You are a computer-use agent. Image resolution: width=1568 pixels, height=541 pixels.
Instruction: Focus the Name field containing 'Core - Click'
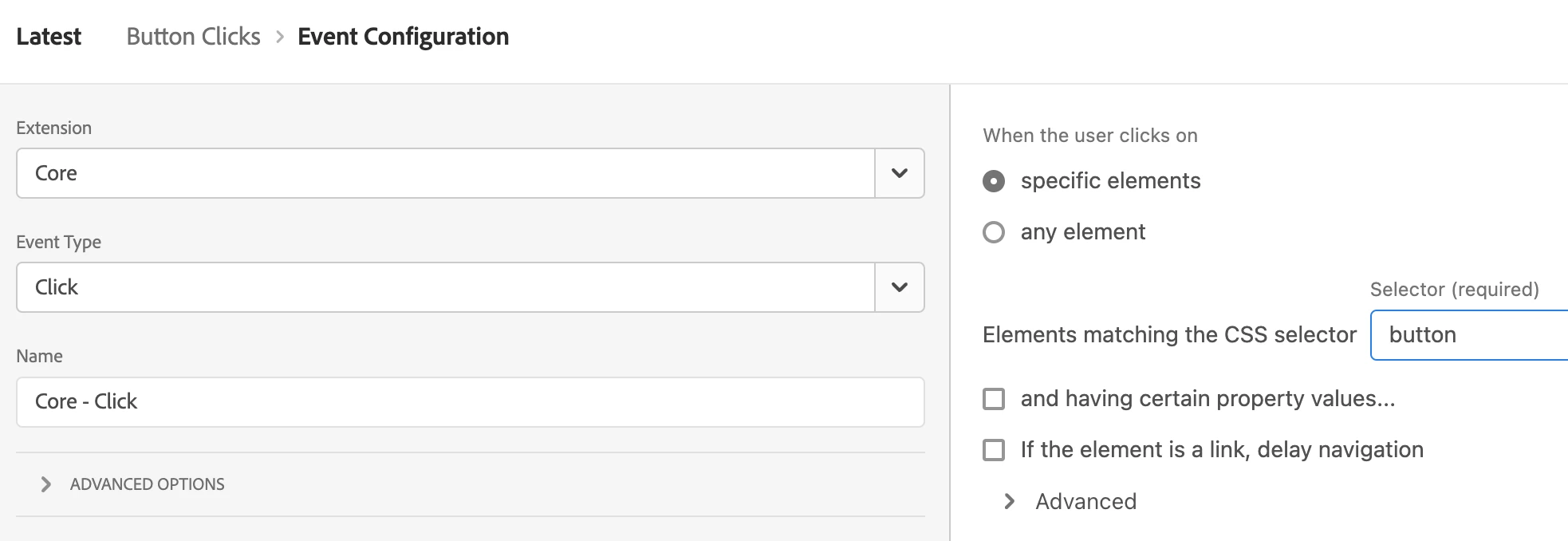tap(470, 401)
